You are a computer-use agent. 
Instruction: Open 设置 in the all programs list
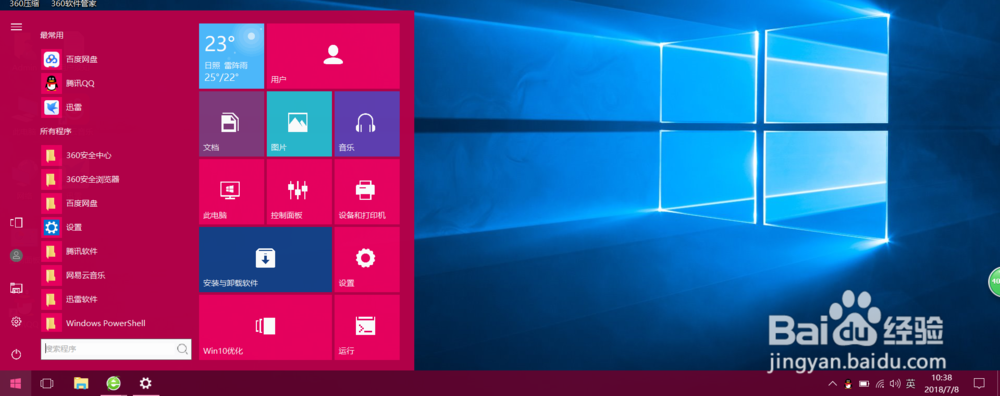click(x=115, y=227)
